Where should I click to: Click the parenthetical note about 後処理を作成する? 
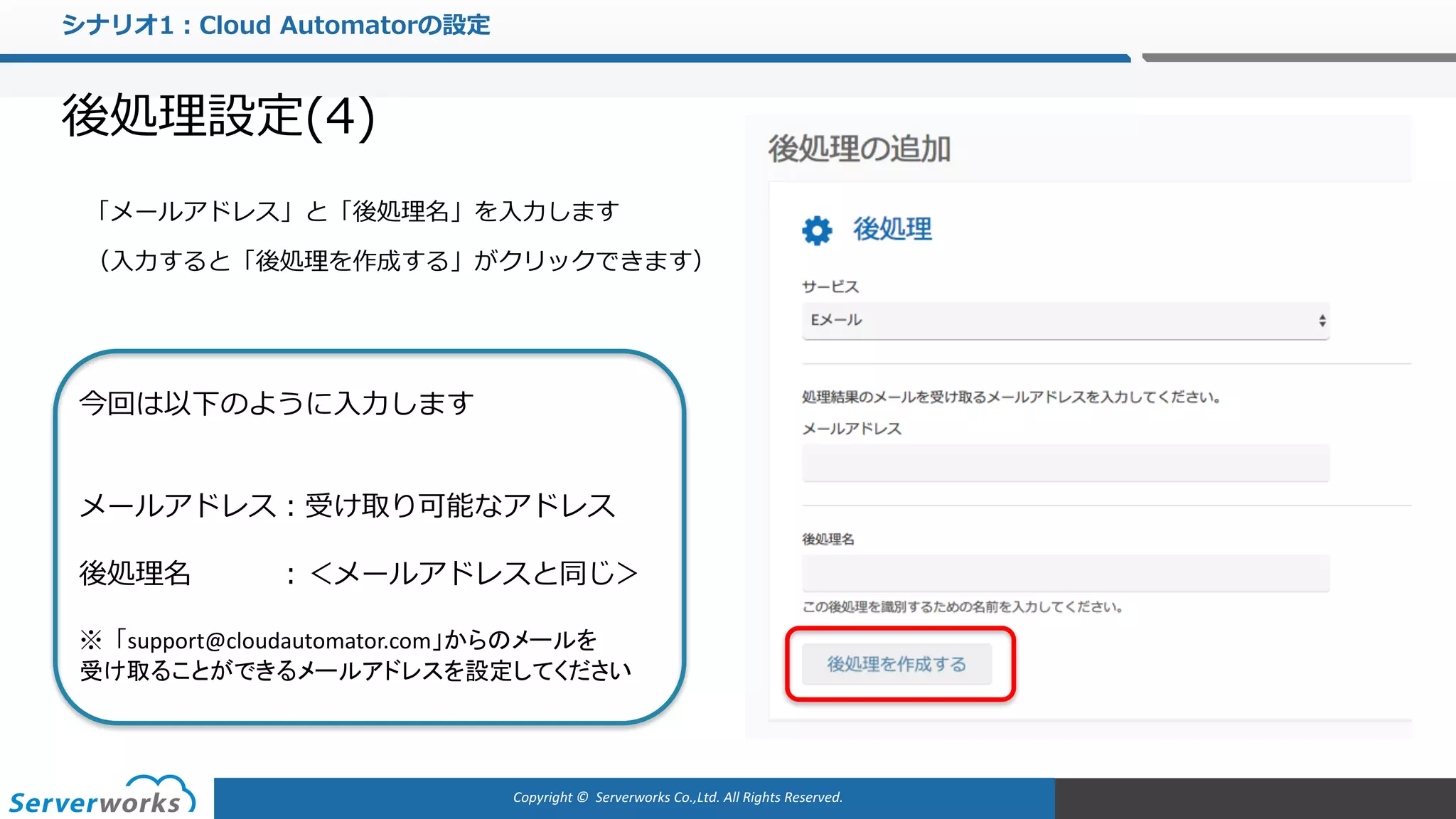[400, 260]
